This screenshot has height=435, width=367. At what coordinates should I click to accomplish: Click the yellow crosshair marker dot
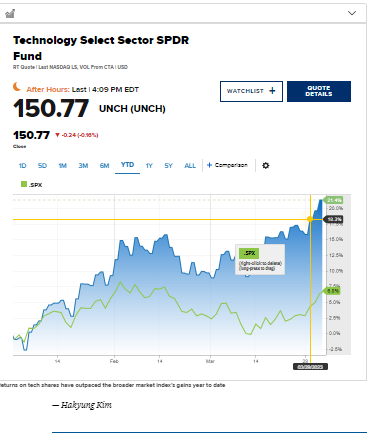point(310,219)
